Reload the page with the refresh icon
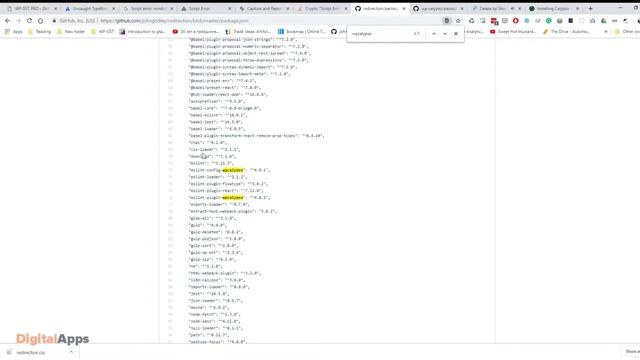Screen dimensions: 640x360 tap(29, 20)
